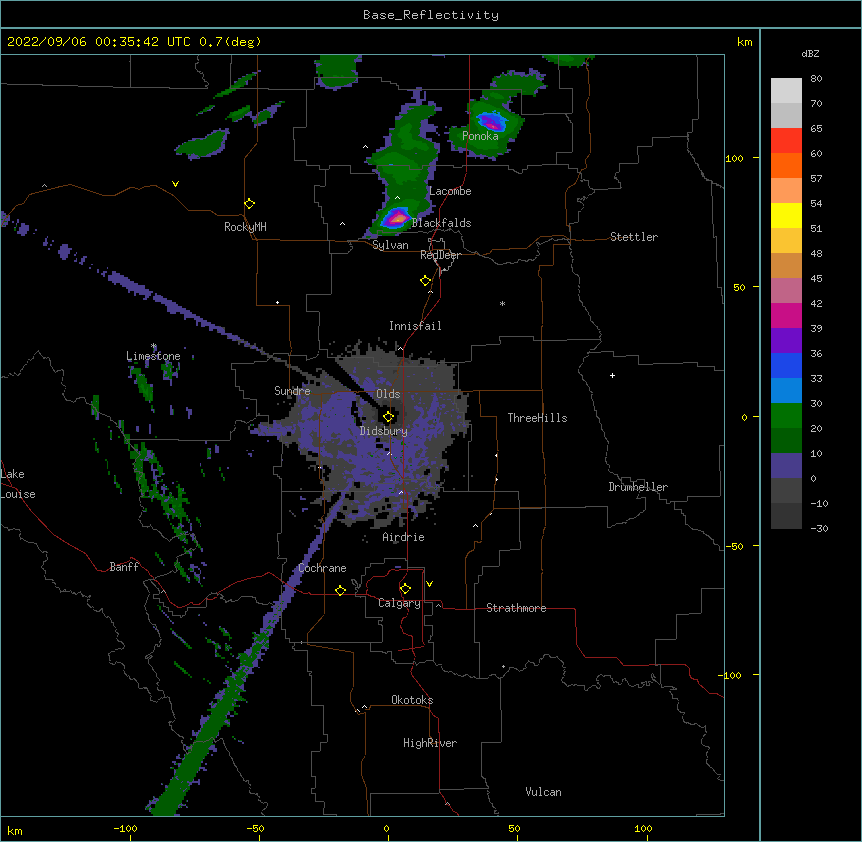Click the radar site diamond above Didsbury
This screenshot has height=842, width=862.
coord(388,417)
